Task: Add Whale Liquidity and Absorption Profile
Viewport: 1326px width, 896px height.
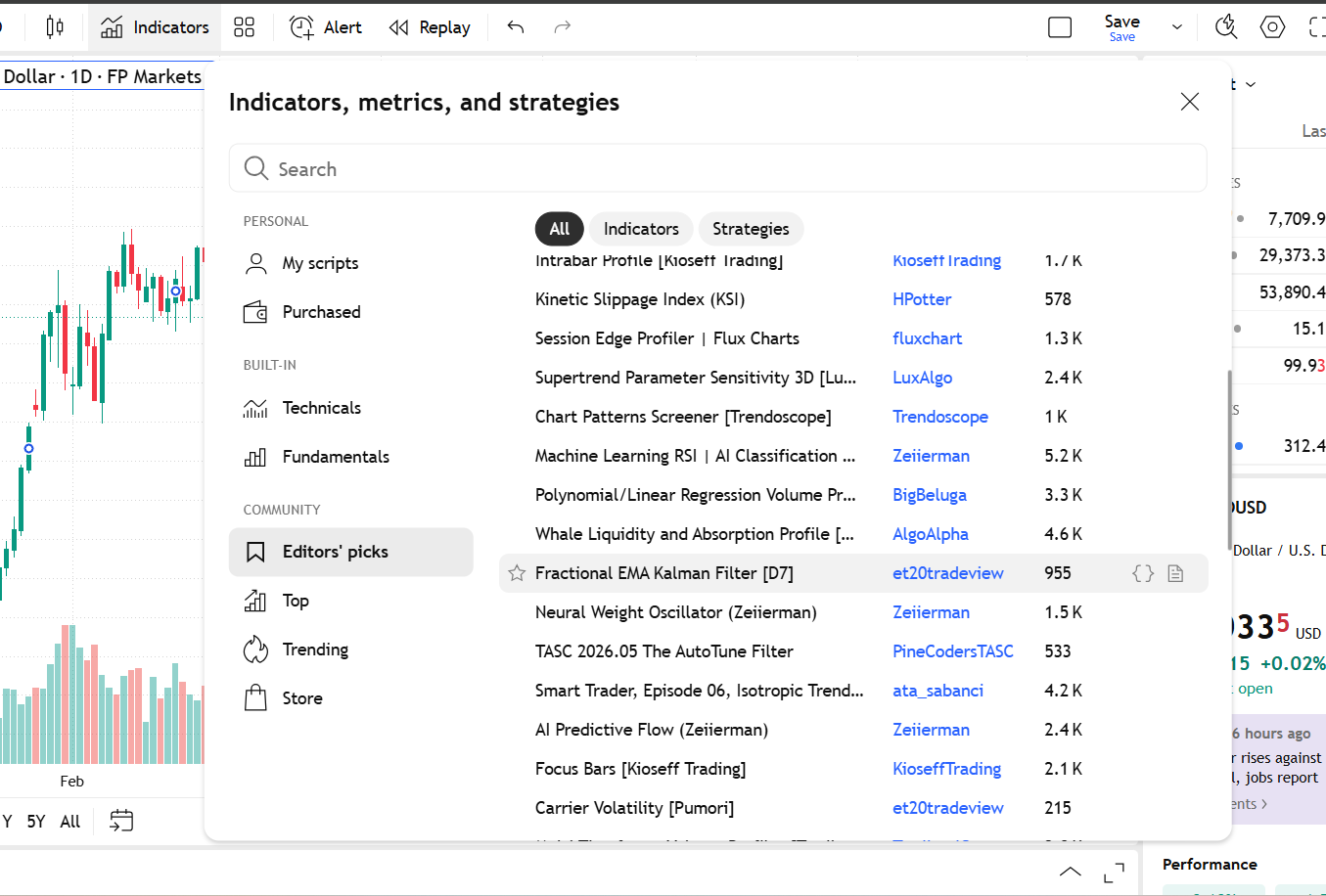Action: coord(695,534)
